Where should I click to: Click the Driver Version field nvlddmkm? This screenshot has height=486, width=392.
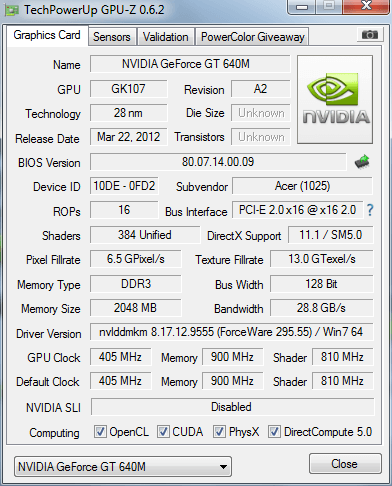(x=232, y=332)
